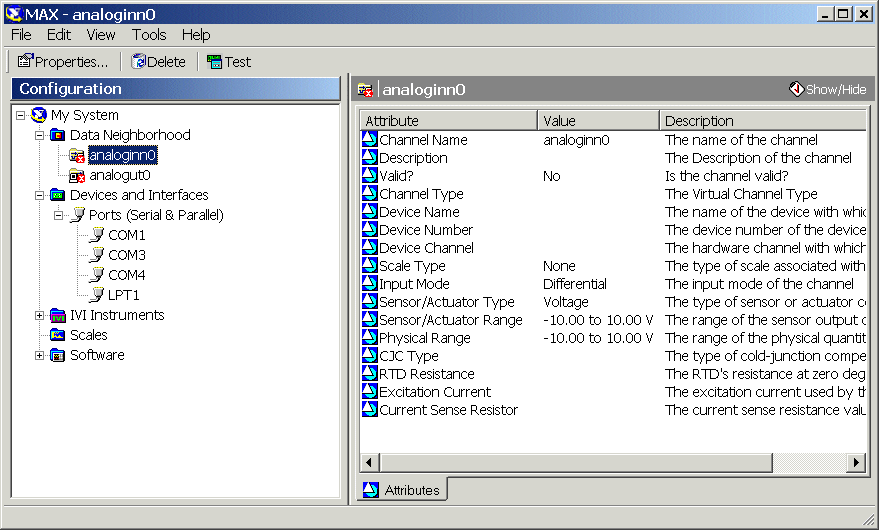
Task: Click the horizontal scrollbar right arrow
Action: click(855, 462)
